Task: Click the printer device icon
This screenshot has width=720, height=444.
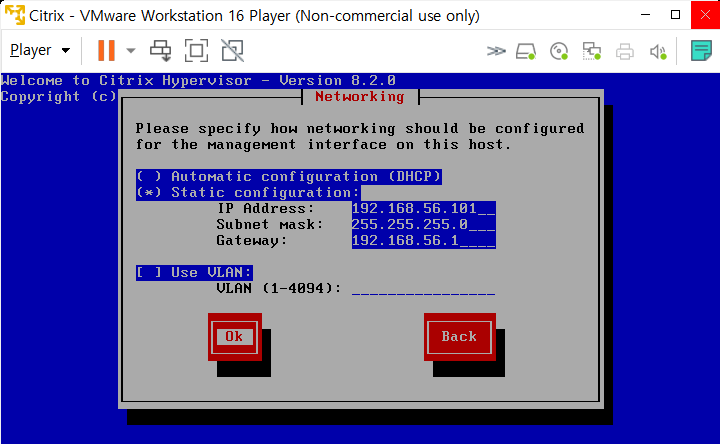Action: (x=624, y=51)
